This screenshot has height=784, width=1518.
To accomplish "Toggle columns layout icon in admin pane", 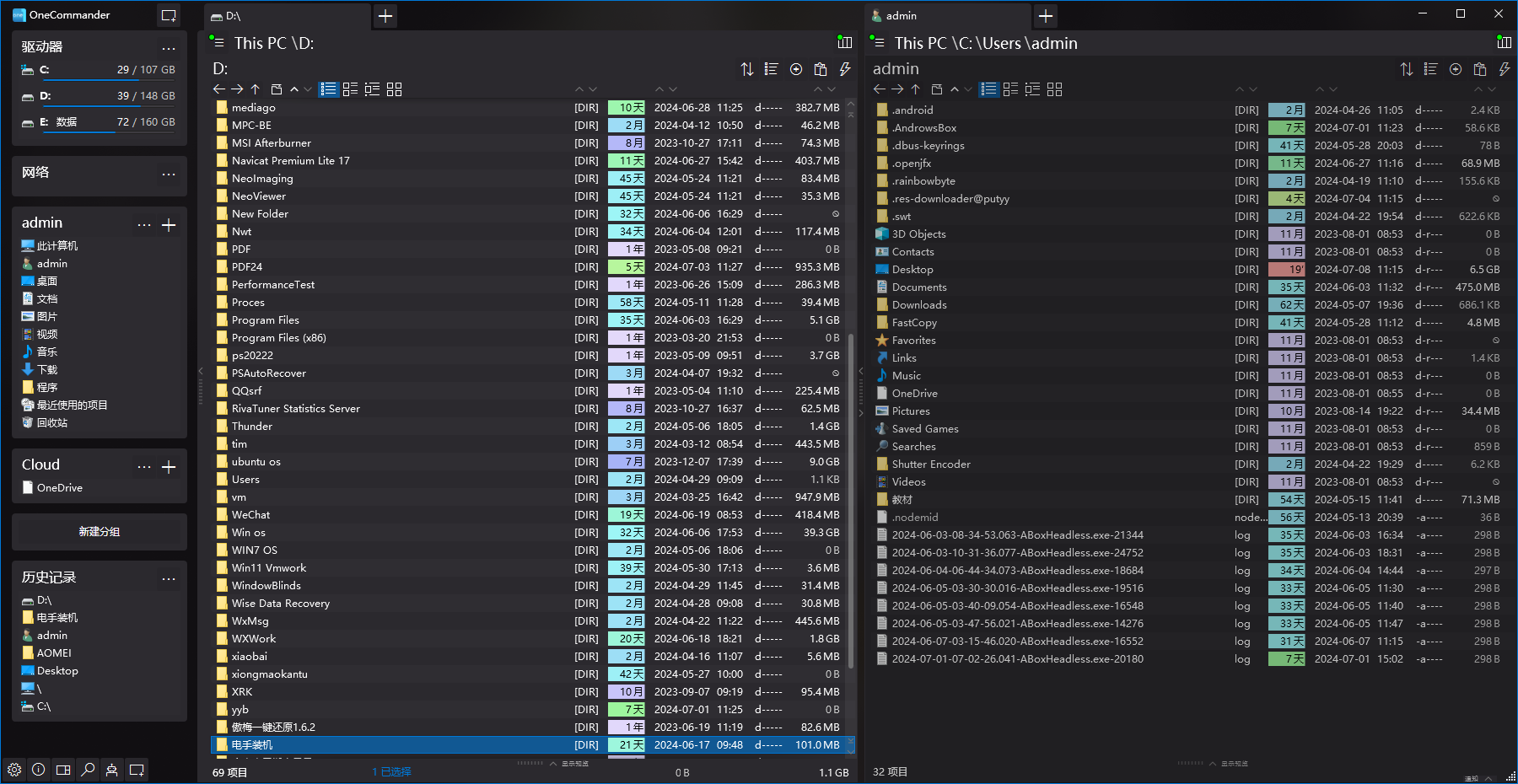I will 1504,42.
